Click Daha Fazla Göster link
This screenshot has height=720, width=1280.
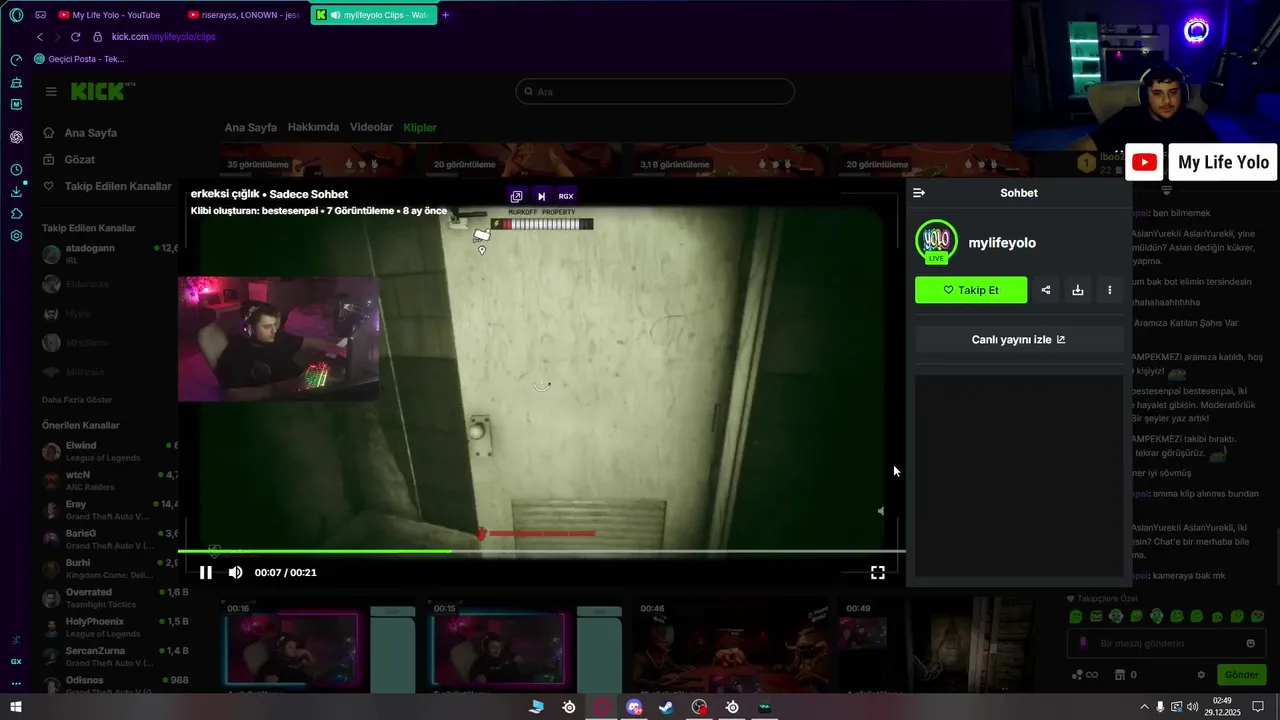pos(77,399)
